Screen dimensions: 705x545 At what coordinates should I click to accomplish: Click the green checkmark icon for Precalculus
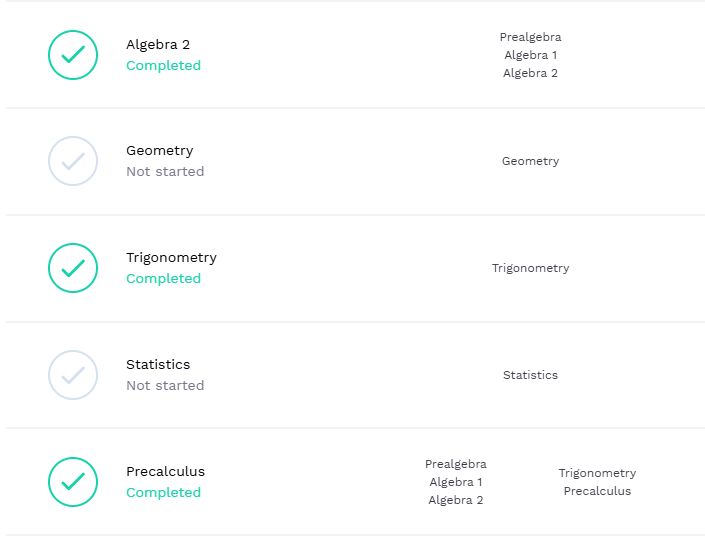[x=73, y=482]
